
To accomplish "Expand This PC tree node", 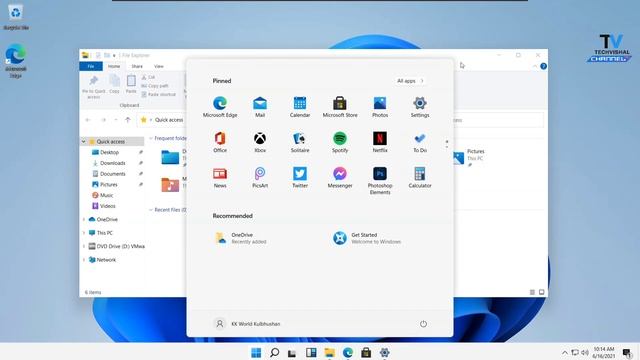I will tap(84, 233).
